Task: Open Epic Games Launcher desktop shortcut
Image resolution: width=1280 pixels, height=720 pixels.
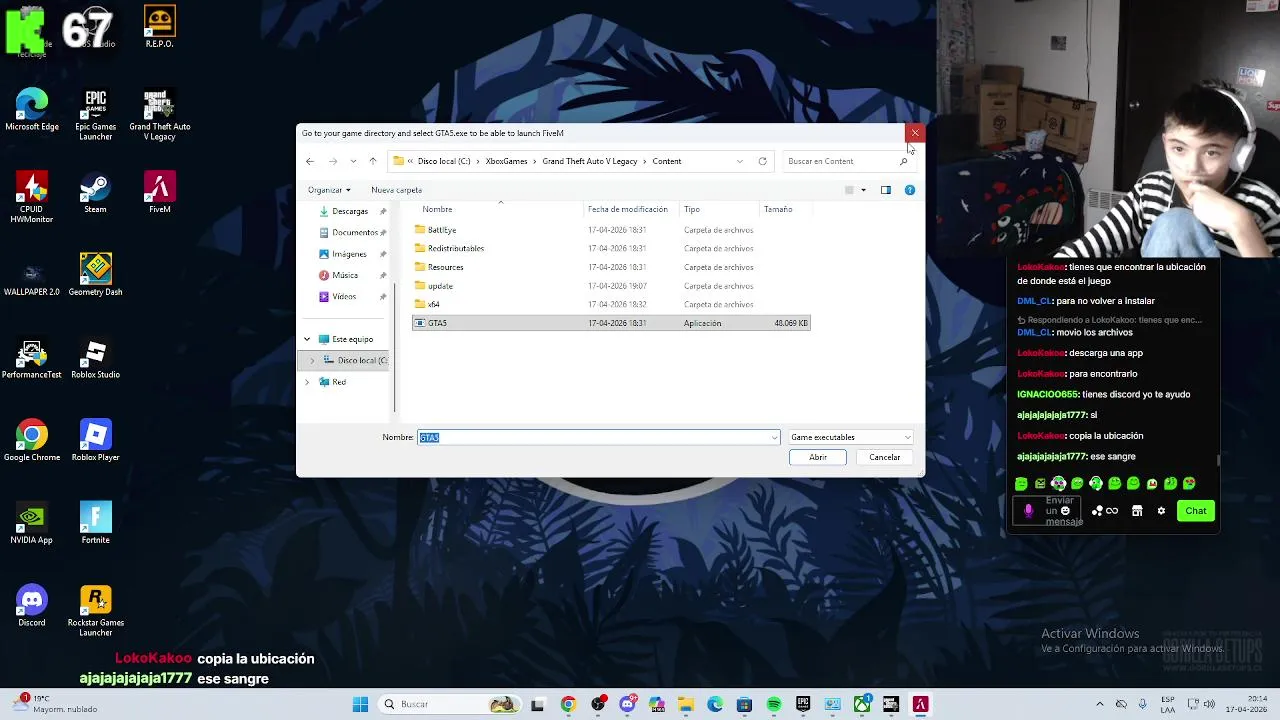Action: click(x=96, y=115)
